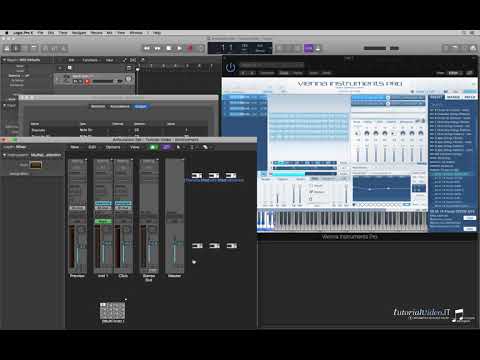This screenshot has width=480, height=360.
Task: Open the Options menu in Environment window
Action: click(113, 147)
